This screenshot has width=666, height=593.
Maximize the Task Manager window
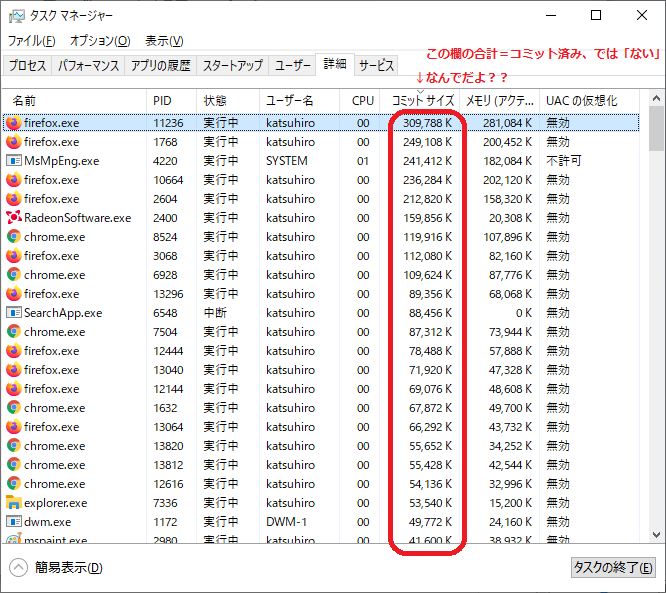[x=596, y=15]
